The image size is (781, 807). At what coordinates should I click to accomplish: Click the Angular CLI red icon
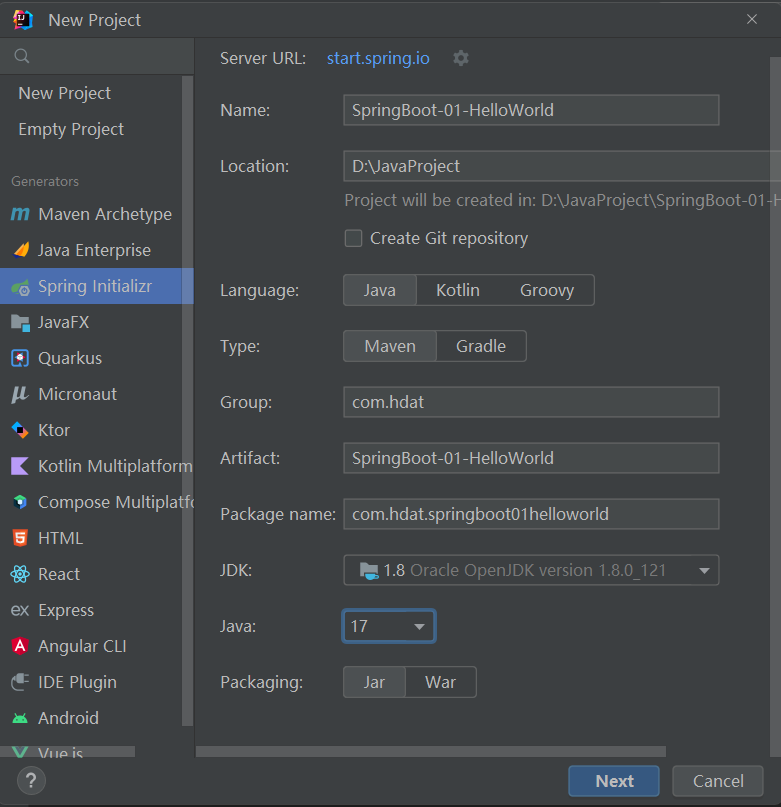(x=20, y=646)
